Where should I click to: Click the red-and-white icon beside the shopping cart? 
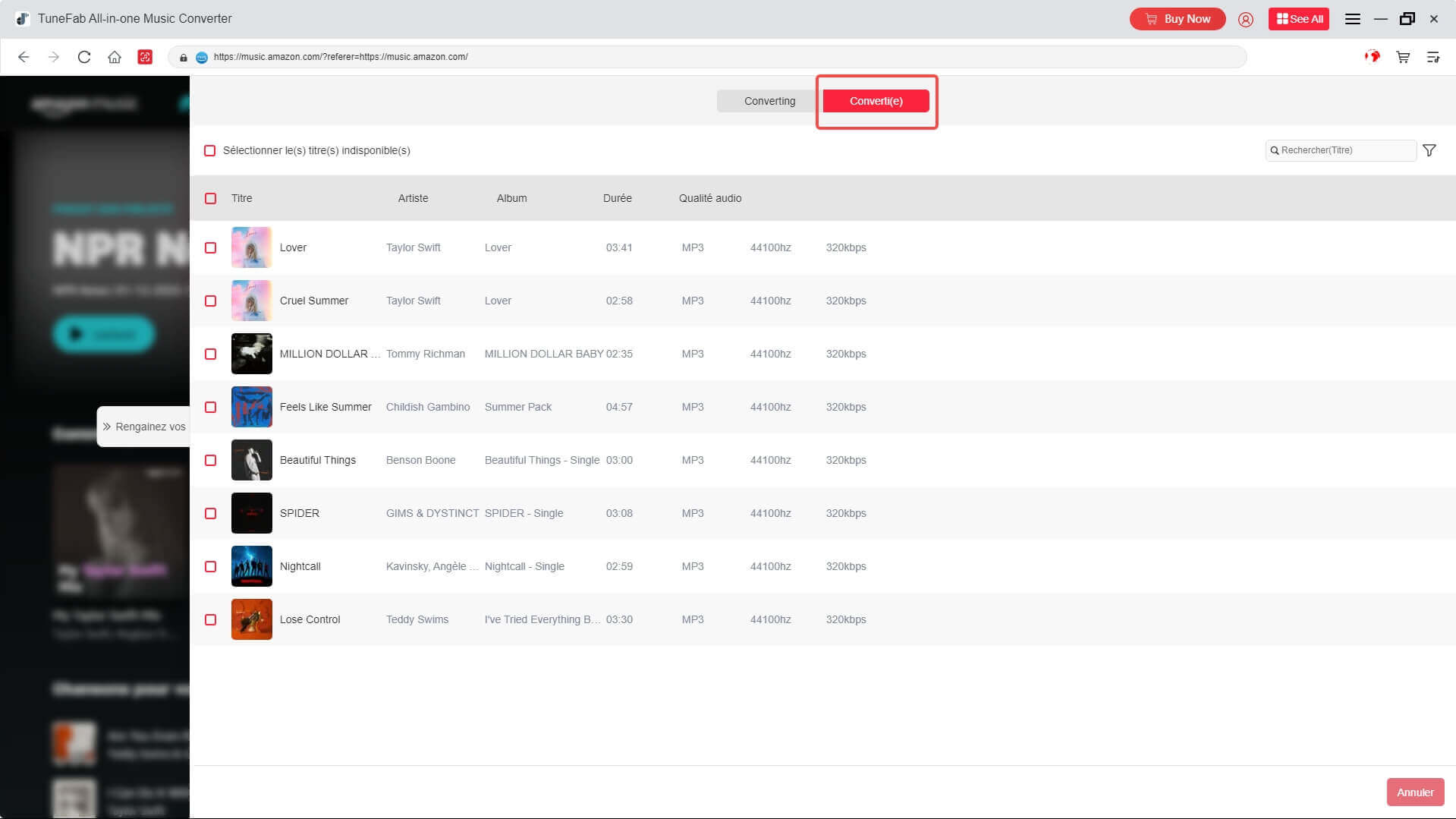click(1373, 57)
